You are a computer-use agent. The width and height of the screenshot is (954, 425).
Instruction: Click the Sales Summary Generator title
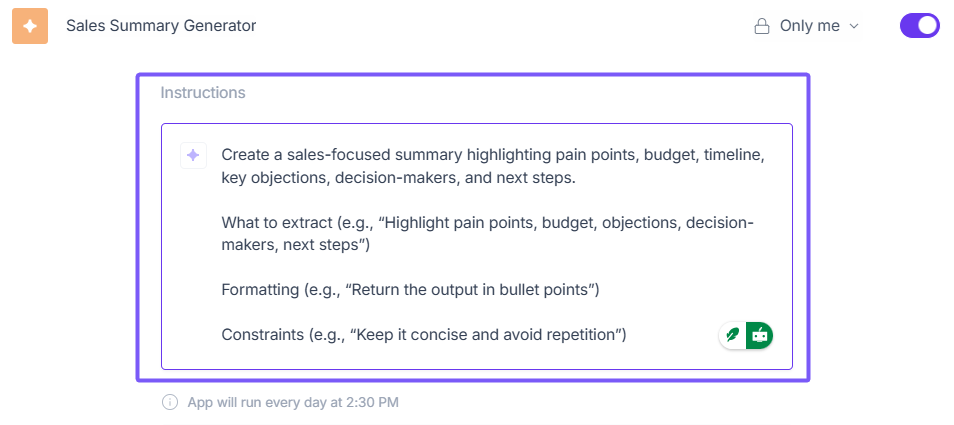pos(161,26)
